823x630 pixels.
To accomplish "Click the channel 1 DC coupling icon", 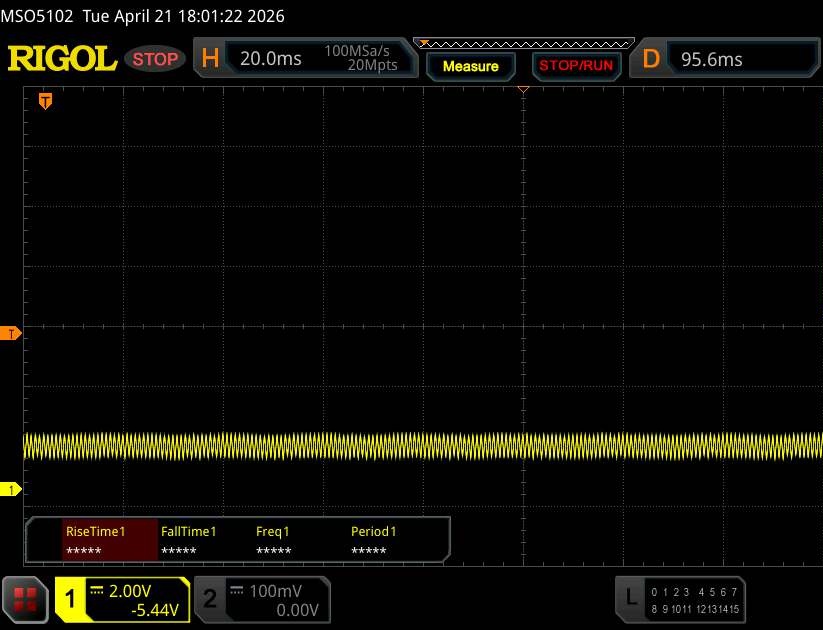I will (97, 591).
